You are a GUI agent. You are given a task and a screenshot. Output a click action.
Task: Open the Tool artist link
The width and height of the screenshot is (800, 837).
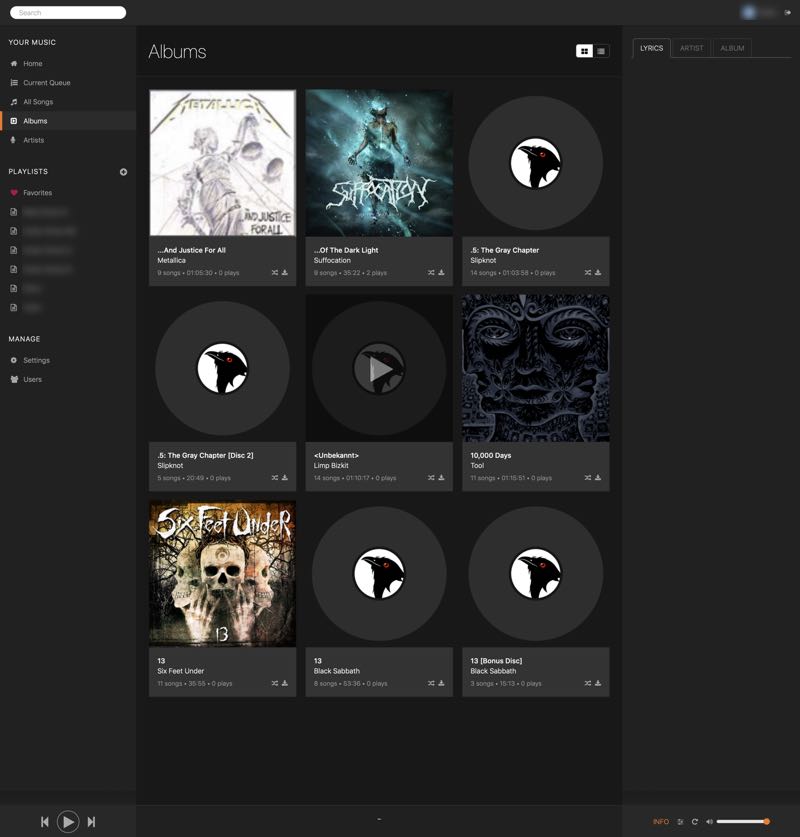pos(477,465)
